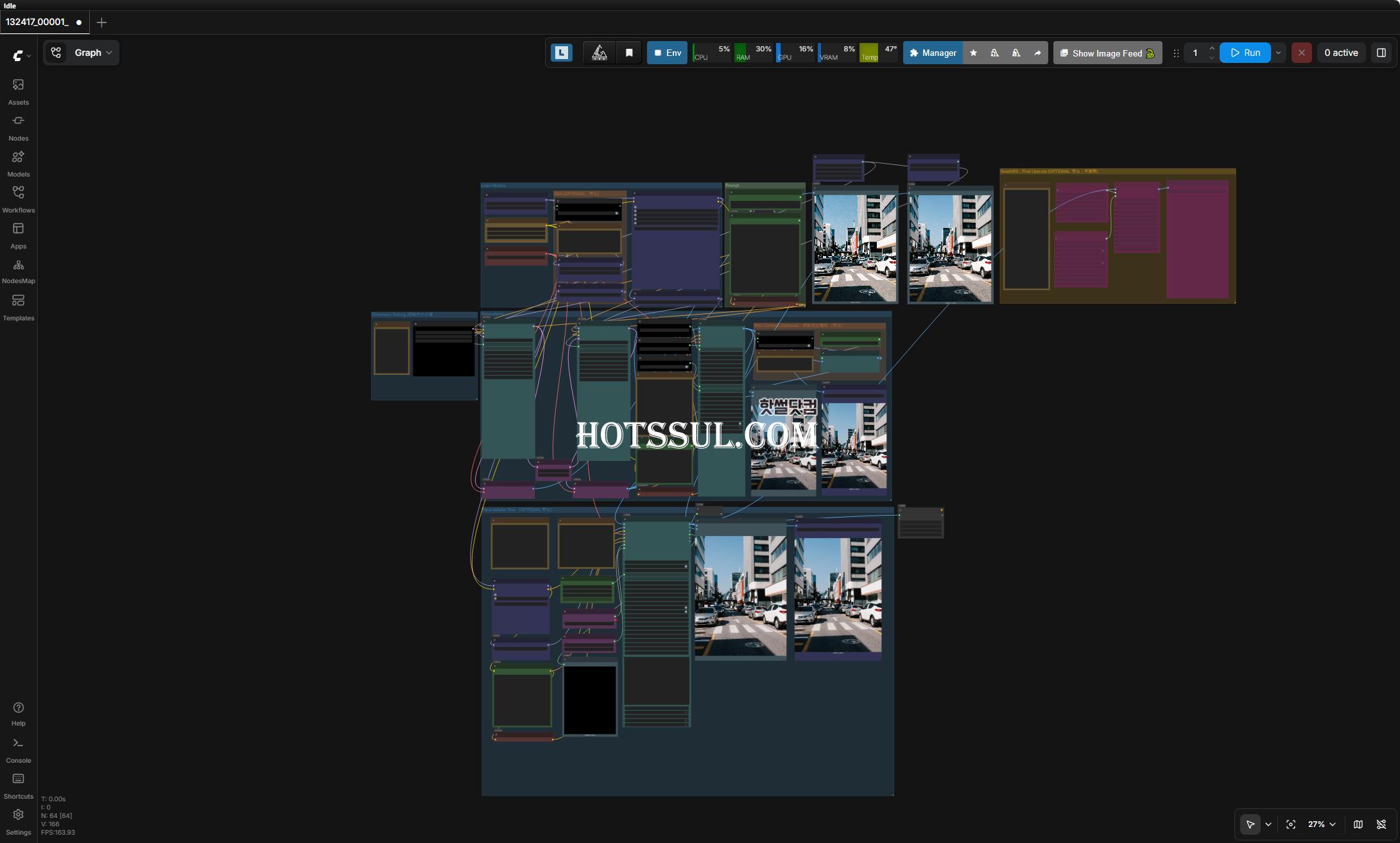Click the Templates sidebar icon

(x=18, y=307)
